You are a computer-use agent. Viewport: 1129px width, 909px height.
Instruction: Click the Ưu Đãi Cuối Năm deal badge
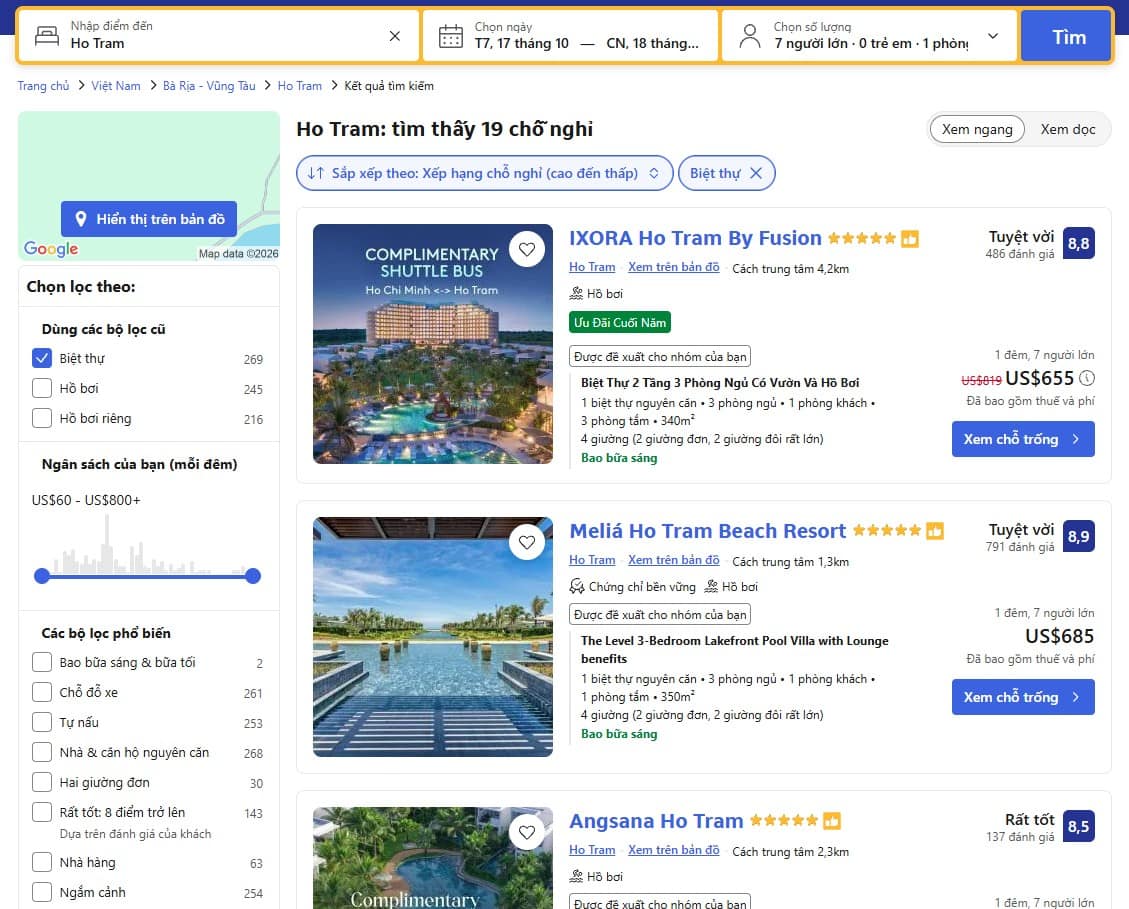[x=619, y=323]
